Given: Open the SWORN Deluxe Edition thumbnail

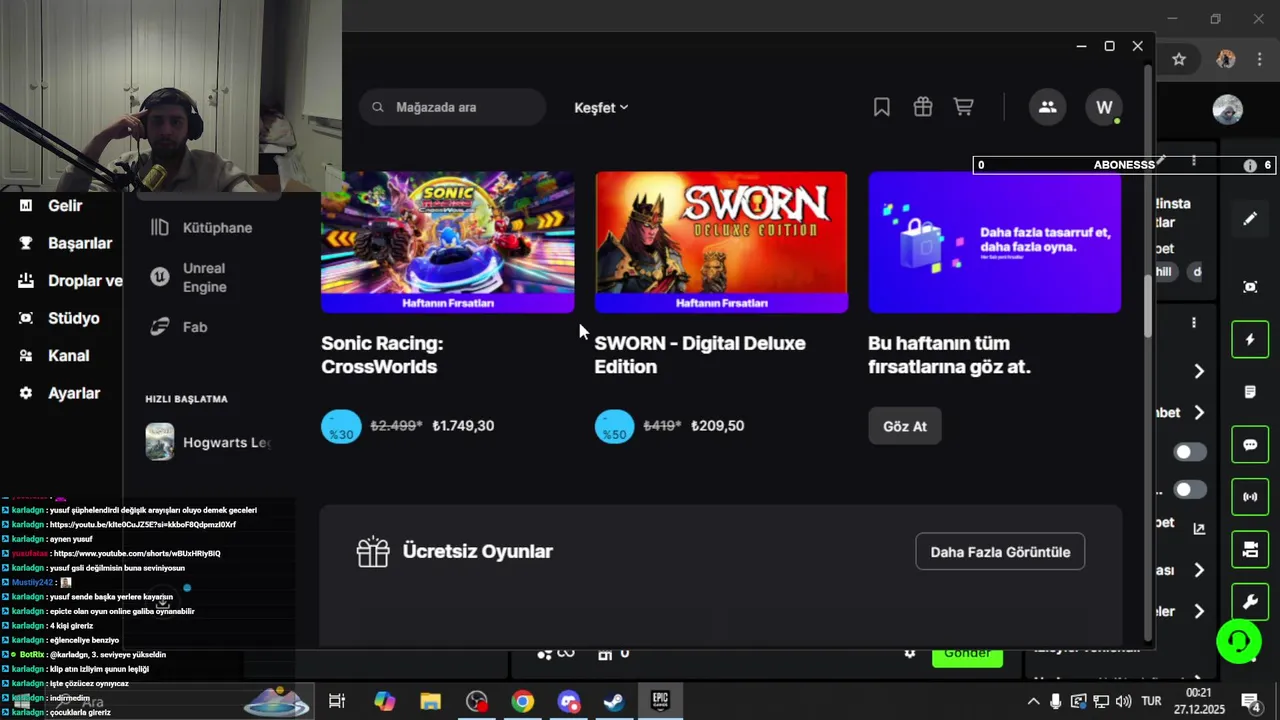Looking at the screenshot, I should pyautogui.click(x=721, y=241).
